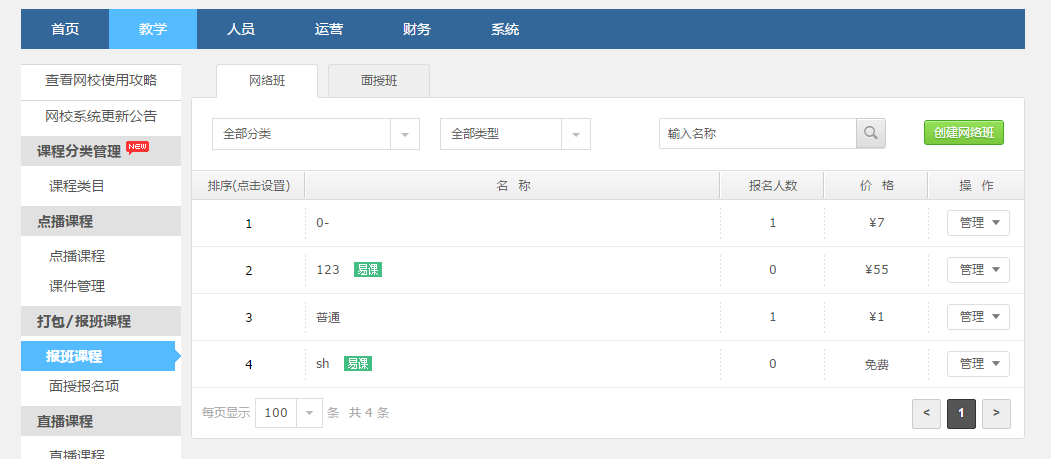Open the 财务 menu in top navigation
The image size is (1051, 459).
tap(417, 29)
